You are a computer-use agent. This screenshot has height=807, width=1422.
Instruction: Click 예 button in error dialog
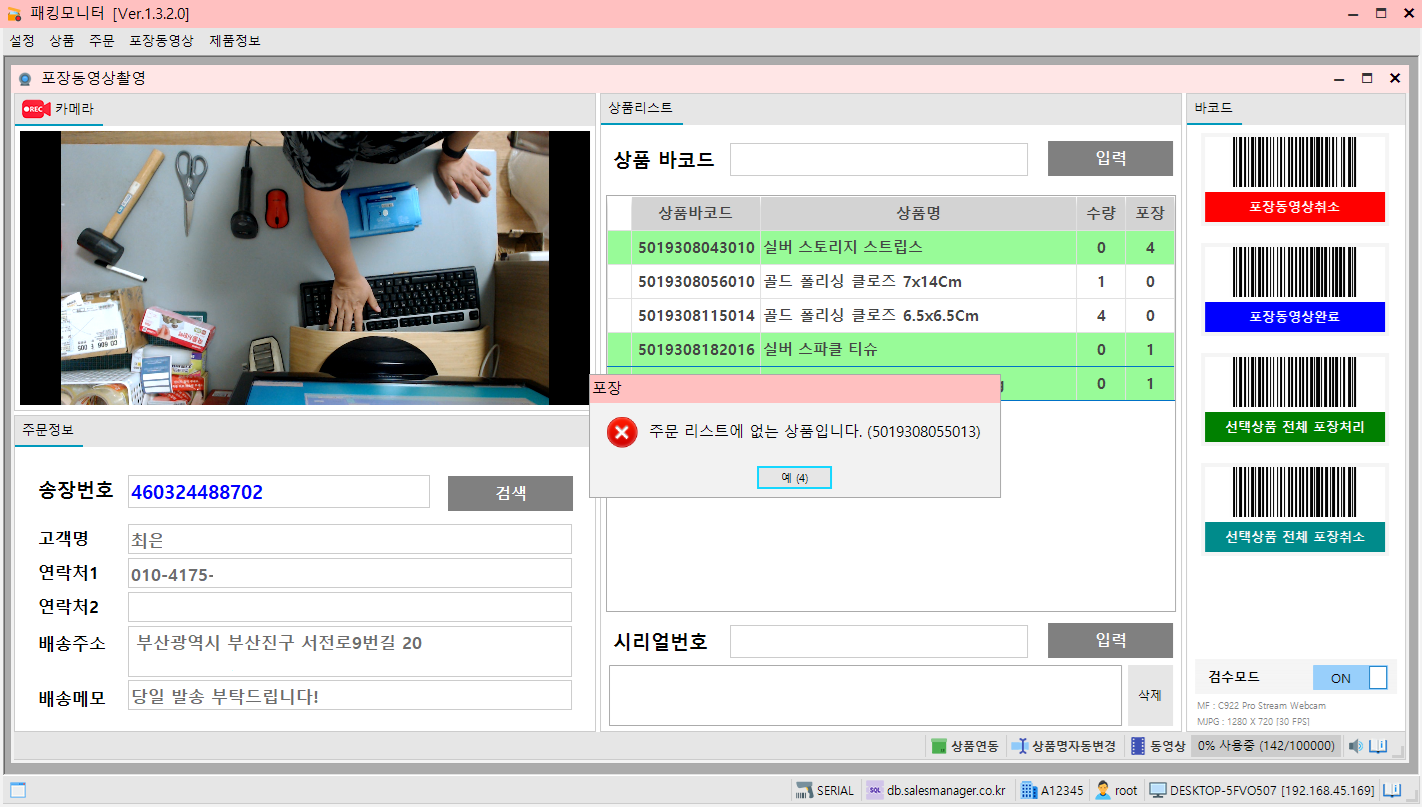tap(794, 478)
